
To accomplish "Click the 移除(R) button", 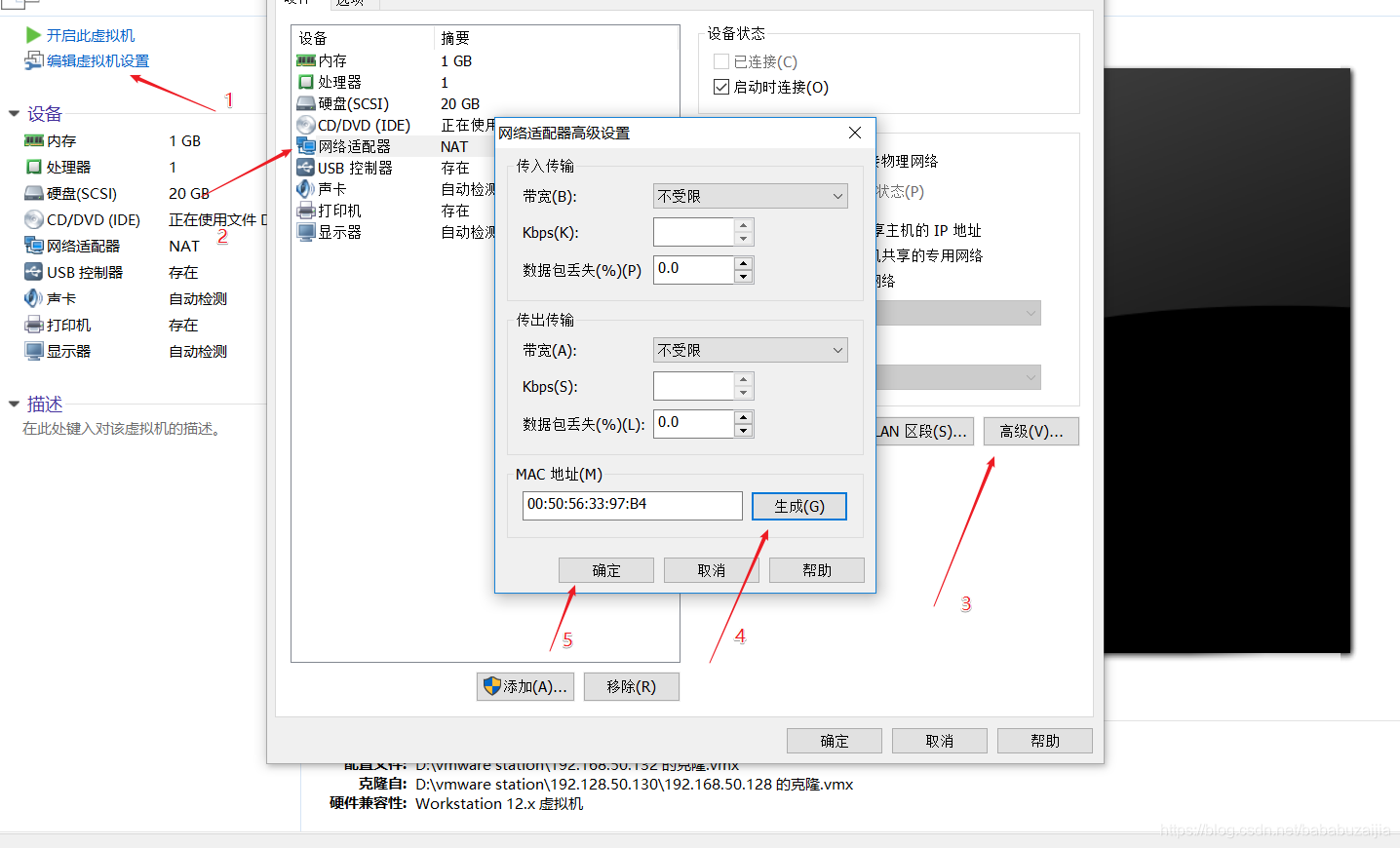I will [632, 686].
